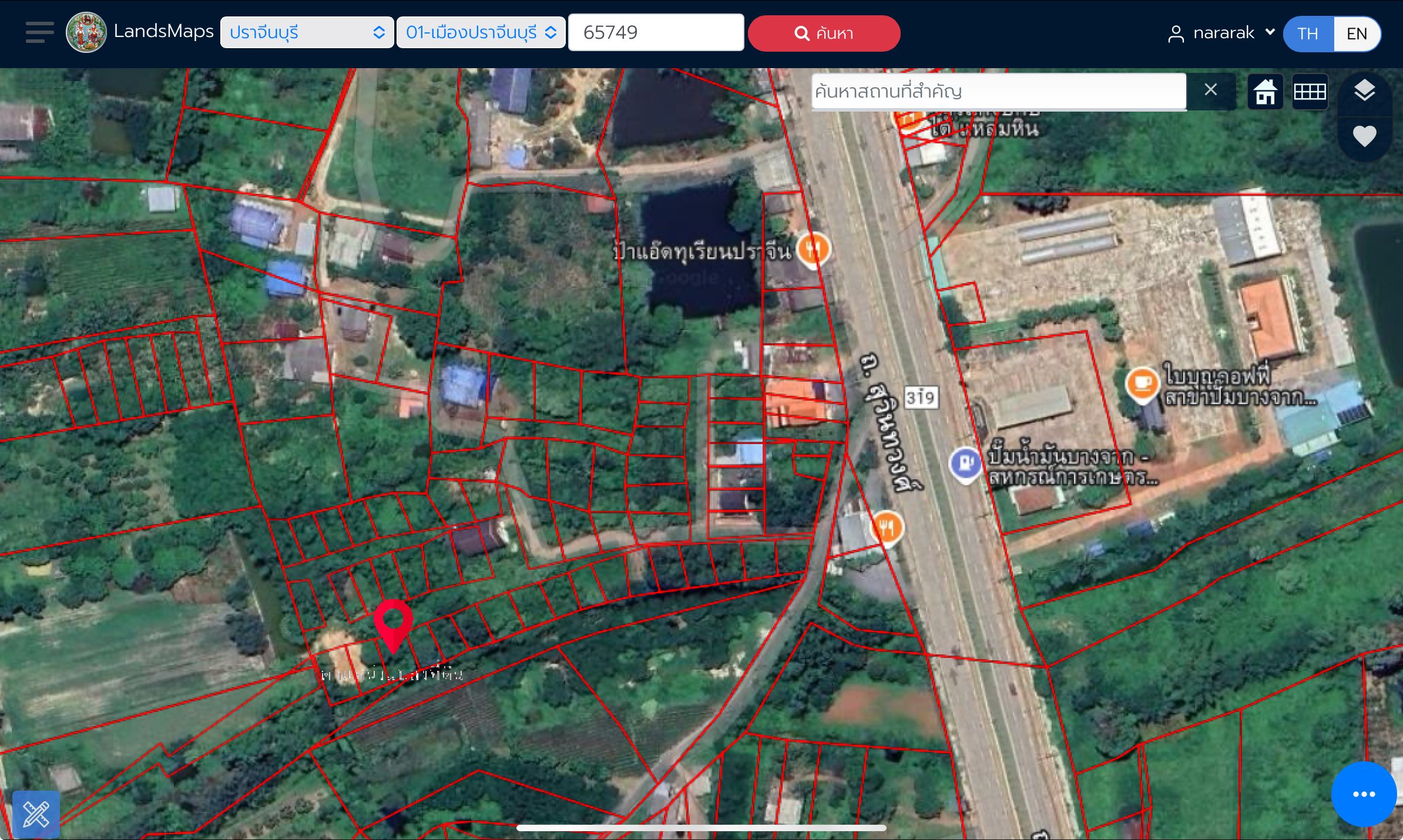Focus the ค้นหาสถานที่สำคัญ search box
The height and width of the screenshot is (840, 1403).
(999, 92)
